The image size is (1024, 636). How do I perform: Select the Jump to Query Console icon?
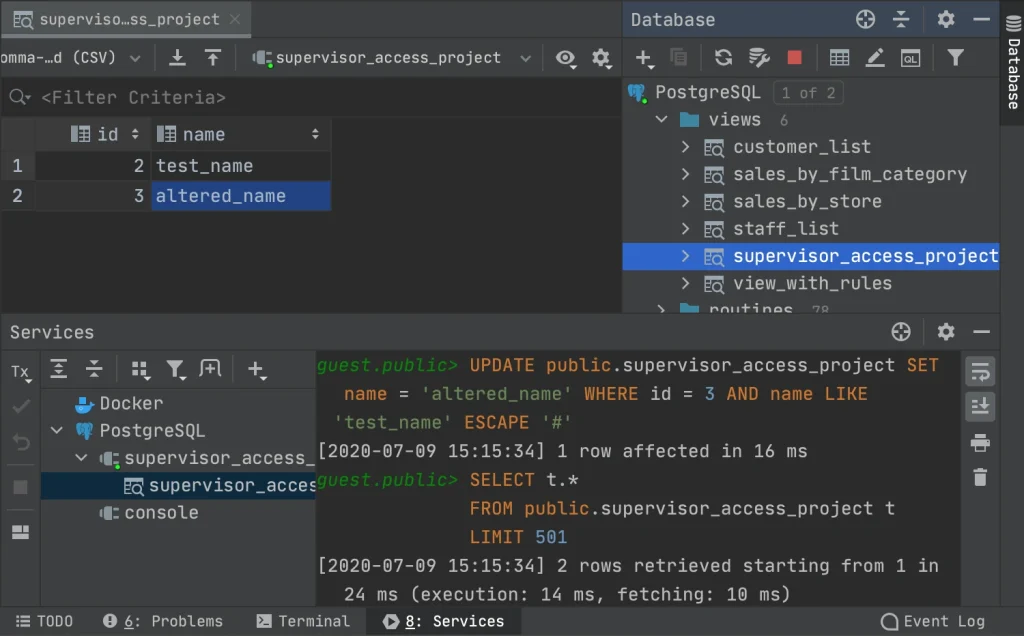pos(910,57)
